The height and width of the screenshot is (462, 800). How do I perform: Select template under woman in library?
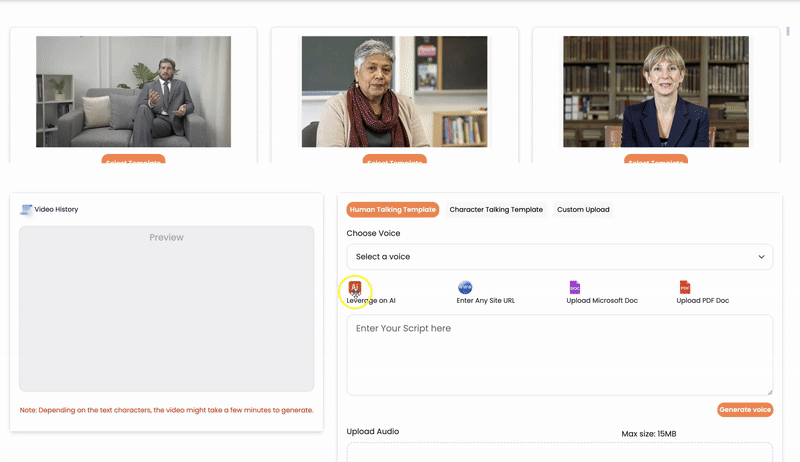click(x=656, y=159)
